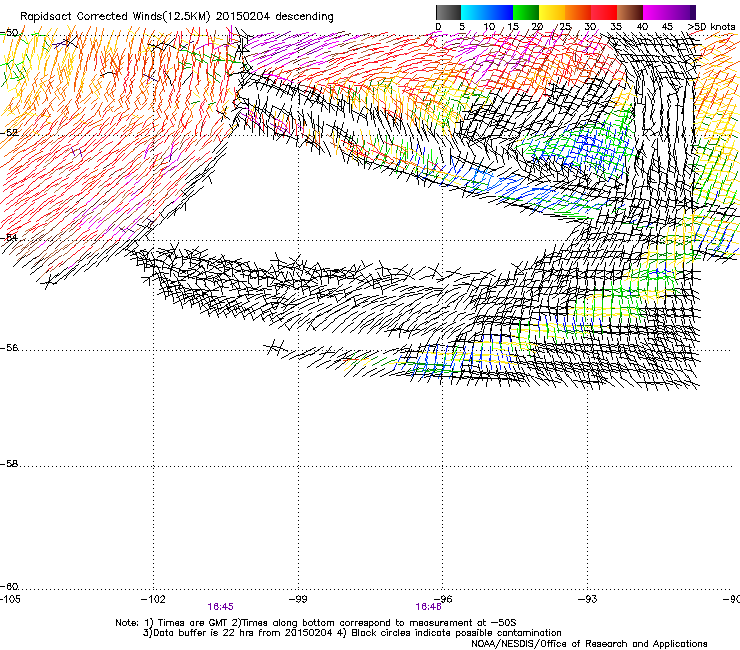
Task: Click the '>50 knots' legend label
Action: (x=711, y=27)
